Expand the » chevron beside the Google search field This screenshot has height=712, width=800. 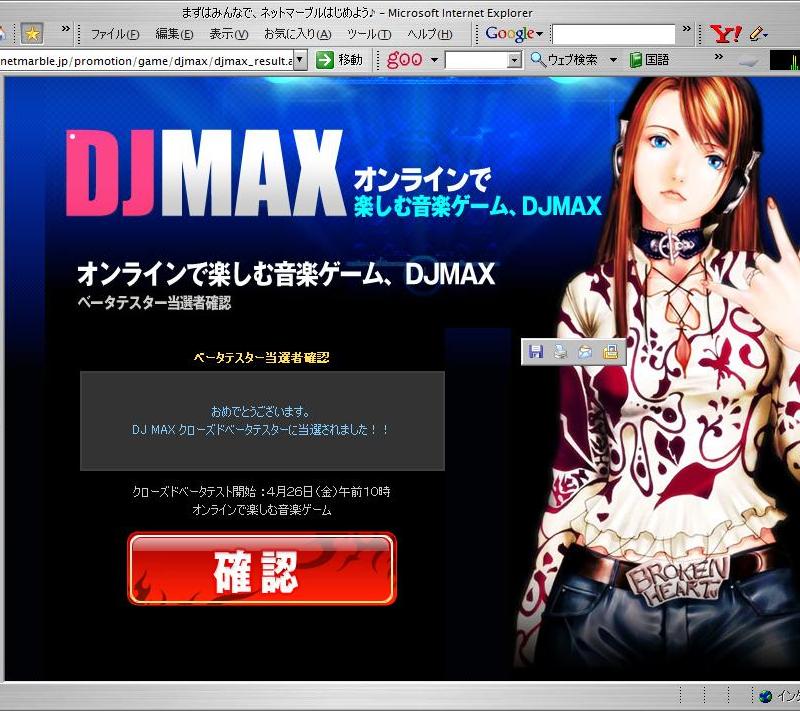(x=687, y=30)
